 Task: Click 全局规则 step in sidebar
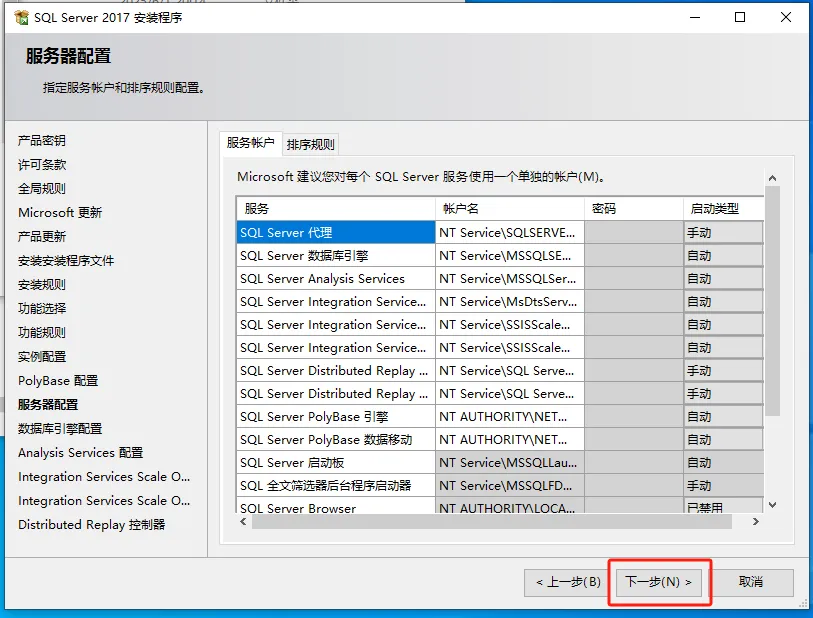point(42,188)
